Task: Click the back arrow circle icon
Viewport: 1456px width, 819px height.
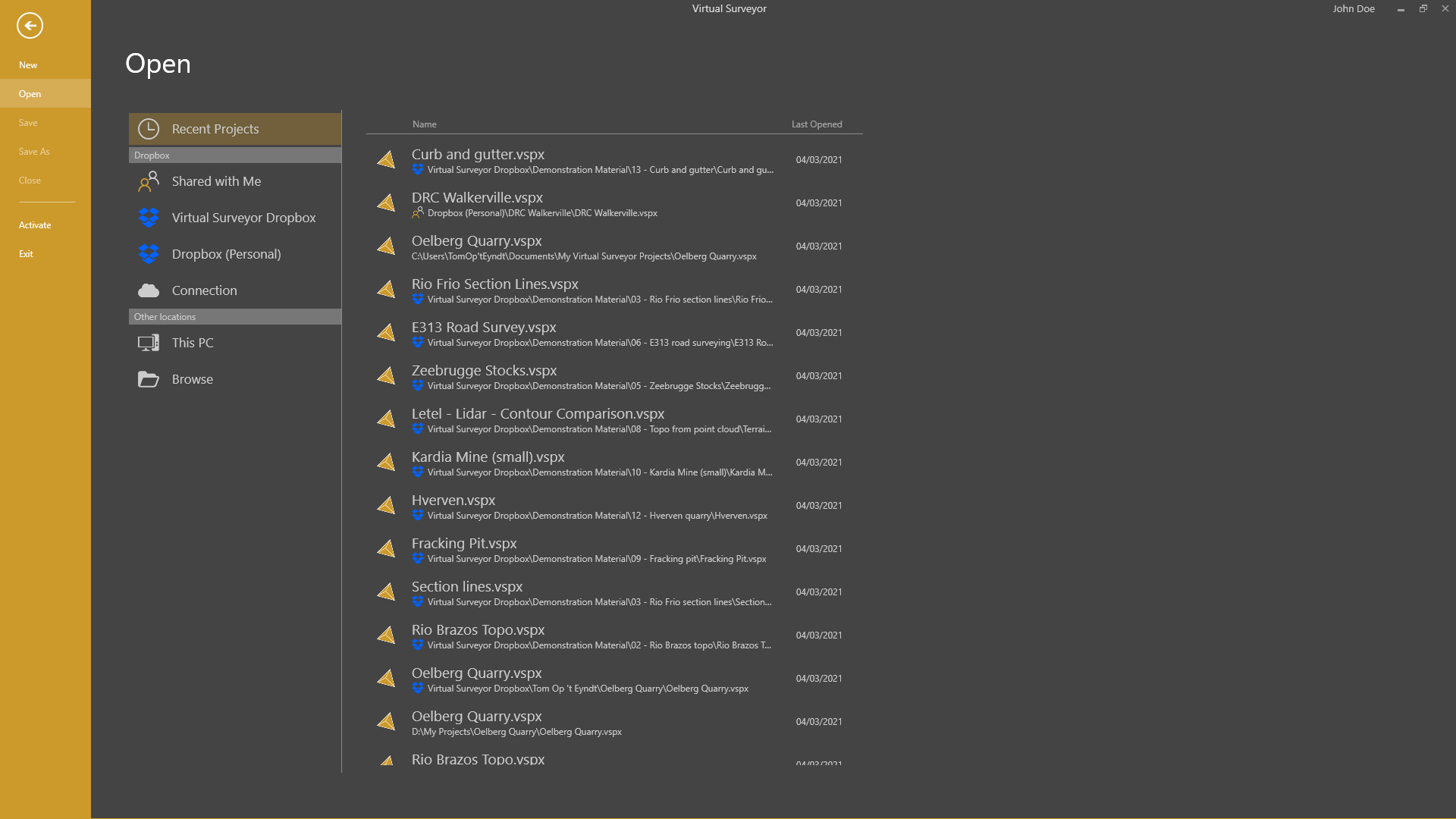Action: [30, 25]
